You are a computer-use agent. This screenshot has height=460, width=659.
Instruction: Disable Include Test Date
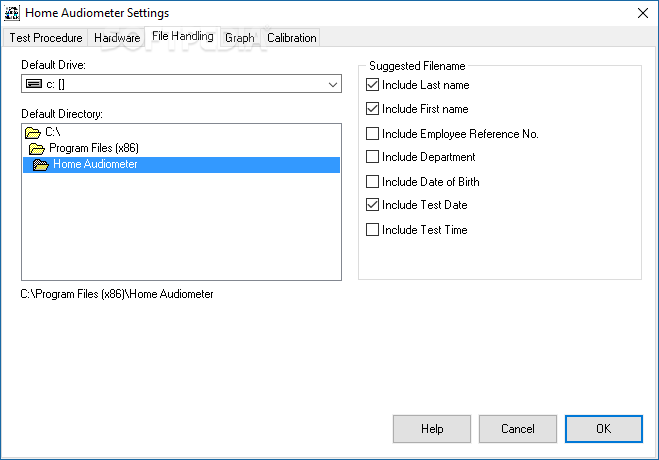(372, 205)
